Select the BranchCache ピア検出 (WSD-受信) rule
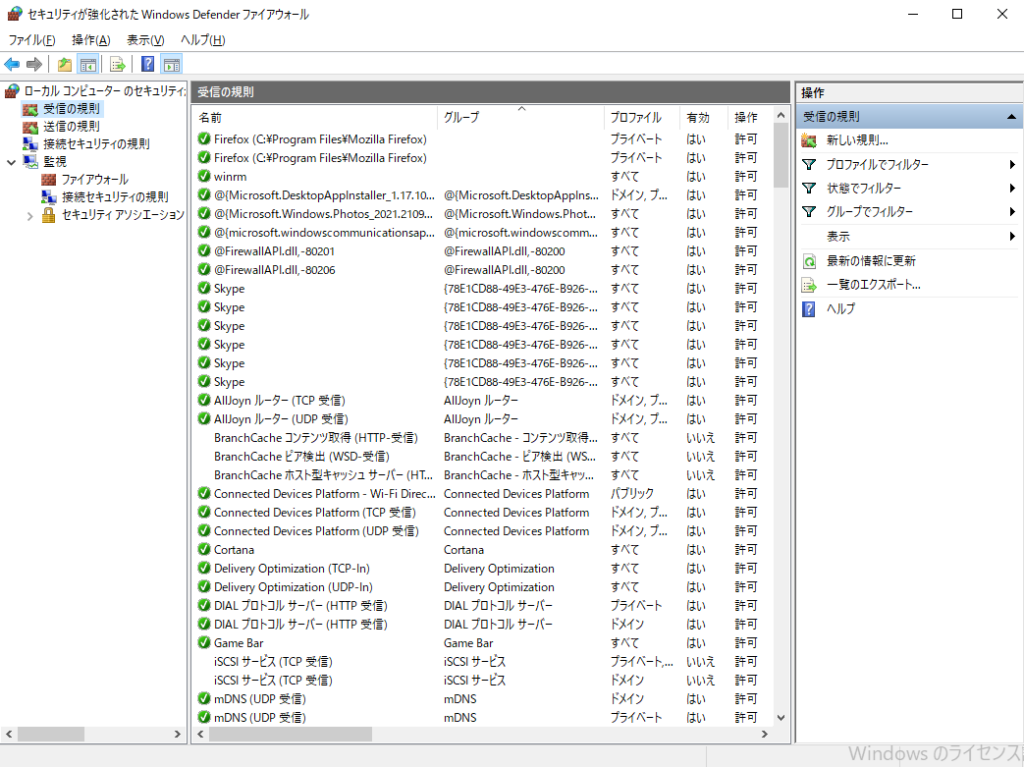The image size is (1024, 767). [483, 457]
